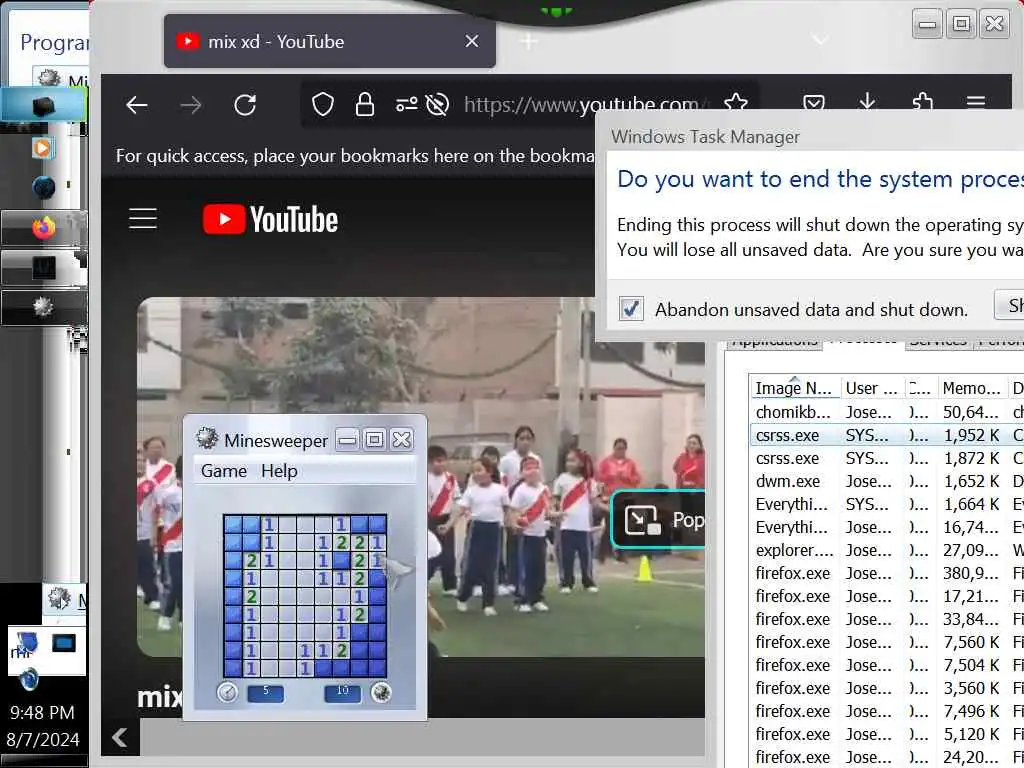The width and height of the screenshot is (1024, 768).
Task: Select Everythi... row using 16,74...
Action: coord(887,526)
